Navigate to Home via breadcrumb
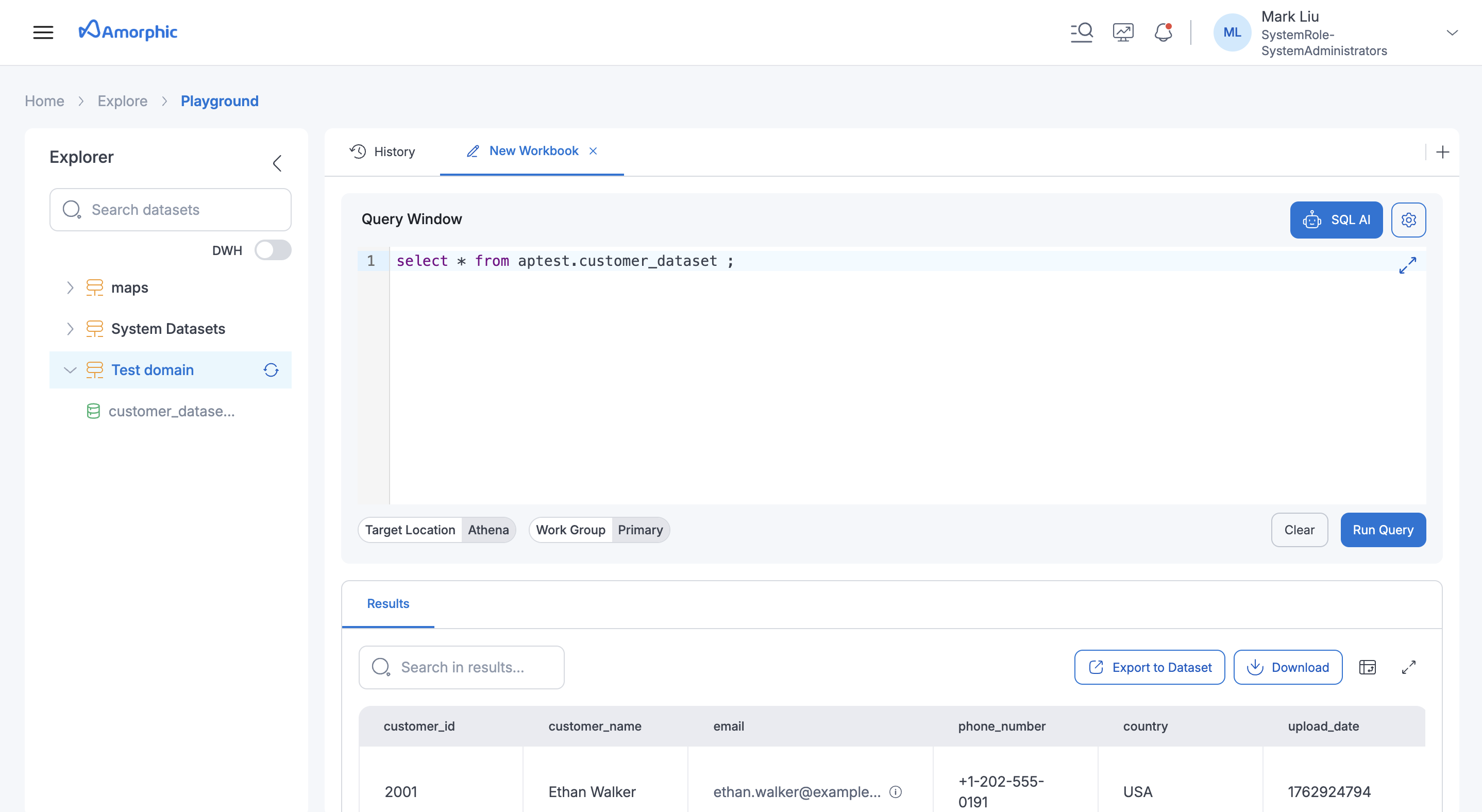This screenshot has height=812, width=1482. click(x=44, y=100)
